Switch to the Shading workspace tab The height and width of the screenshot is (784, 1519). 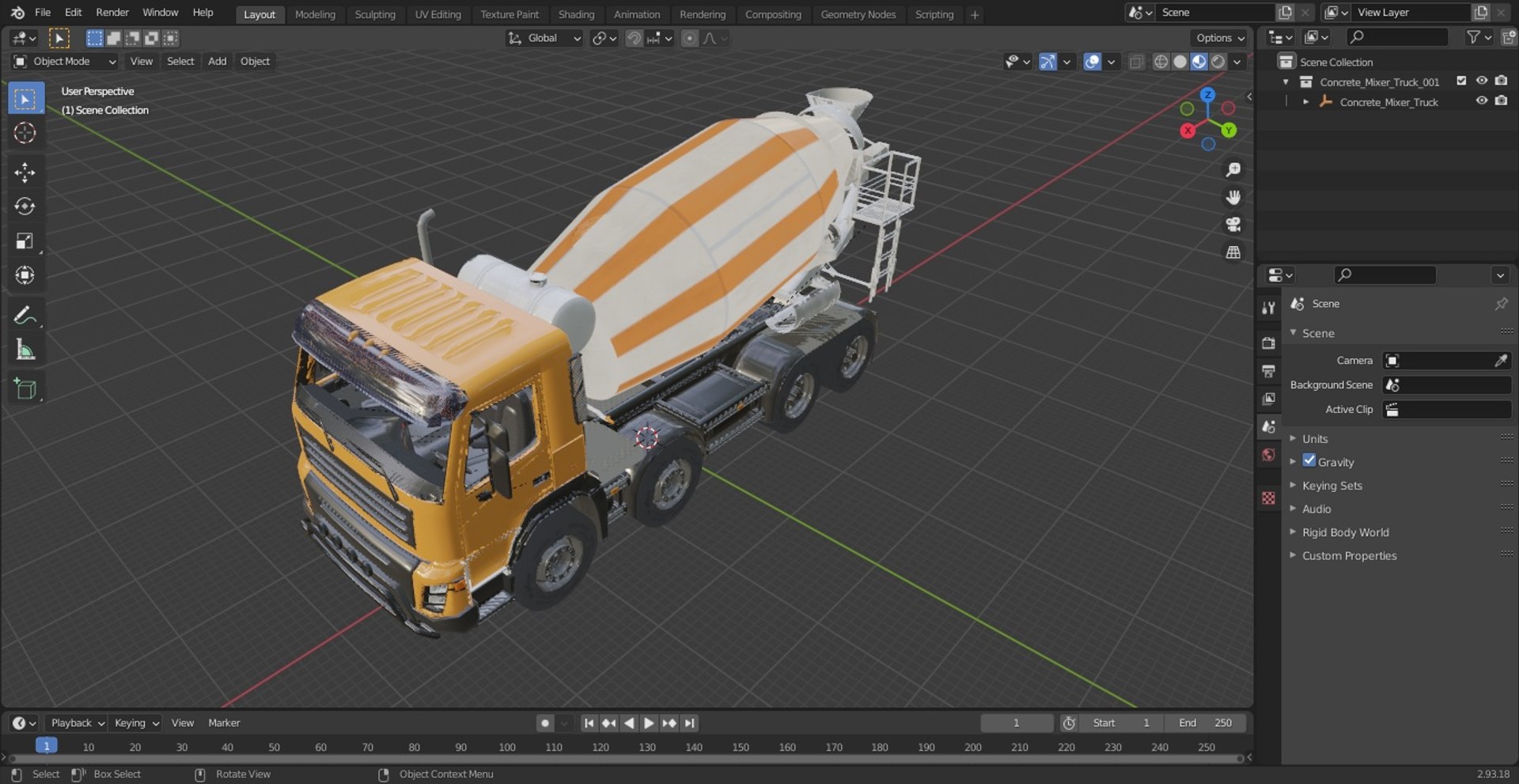(576, 14)
